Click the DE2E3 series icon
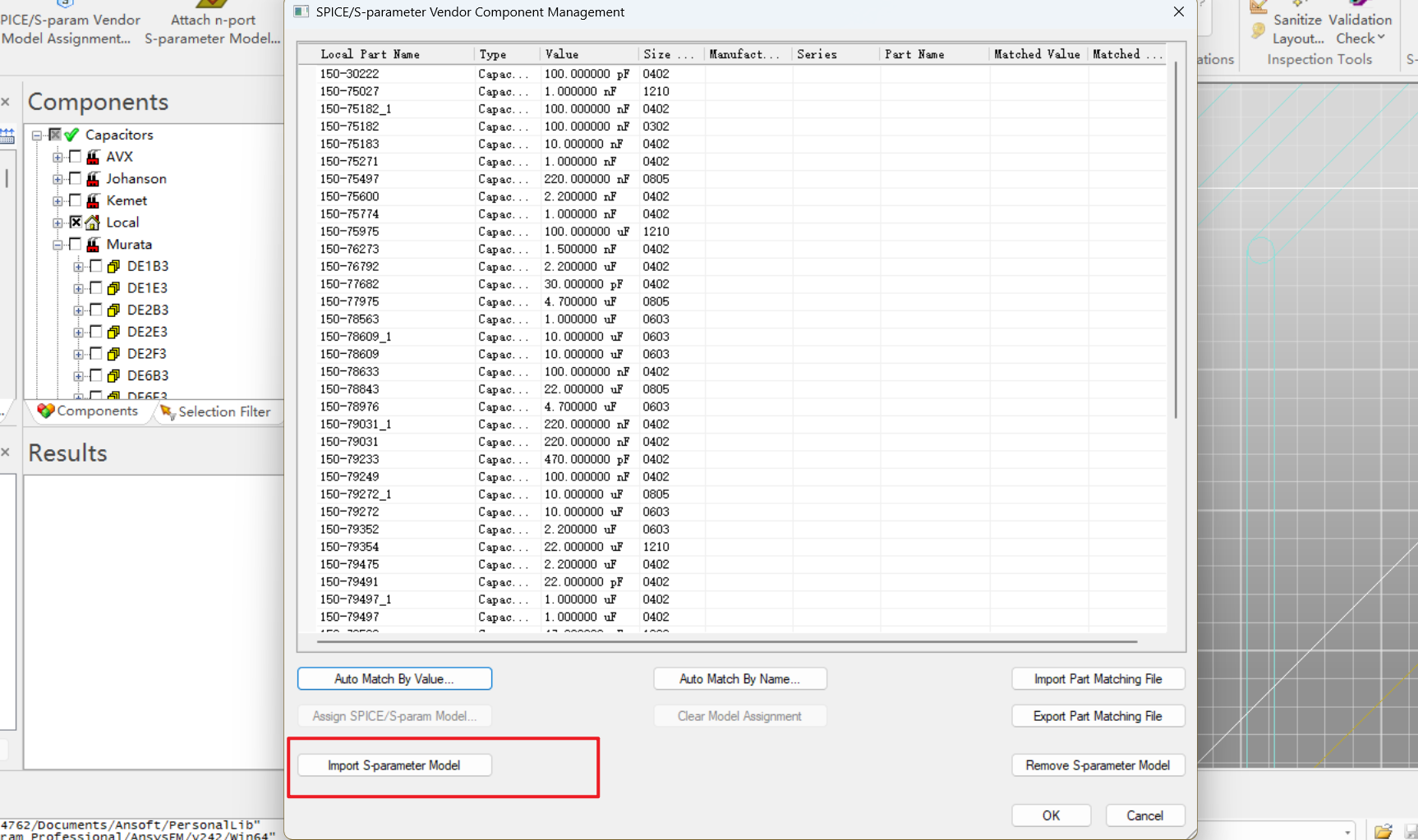The height and width of the screenshot is (840, 1418). click(113, 332)
